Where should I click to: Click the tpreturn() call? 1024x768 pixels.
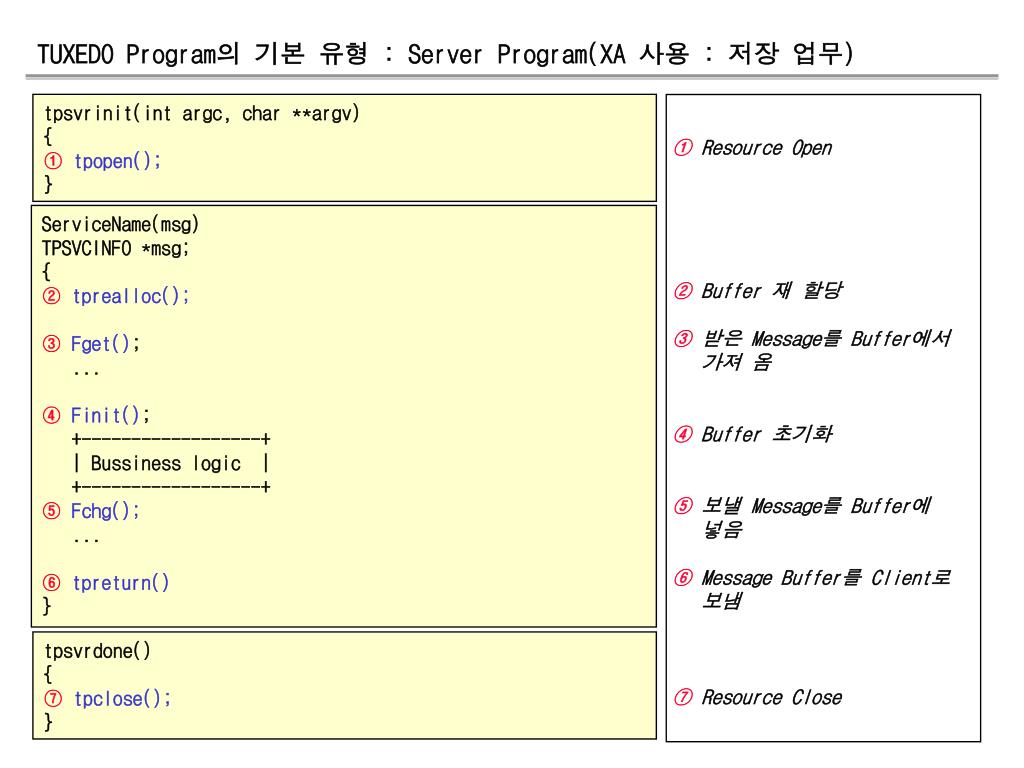121,583
